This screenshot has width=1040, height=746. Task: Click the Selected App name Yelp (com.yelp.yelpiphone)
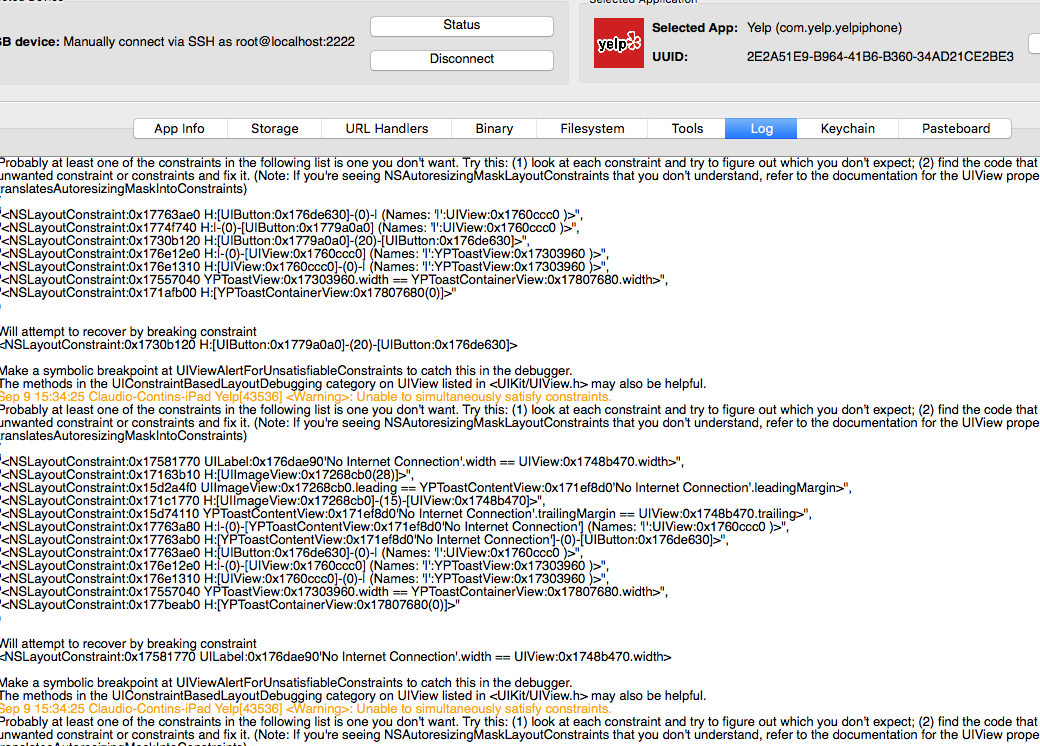coord(824,28)
